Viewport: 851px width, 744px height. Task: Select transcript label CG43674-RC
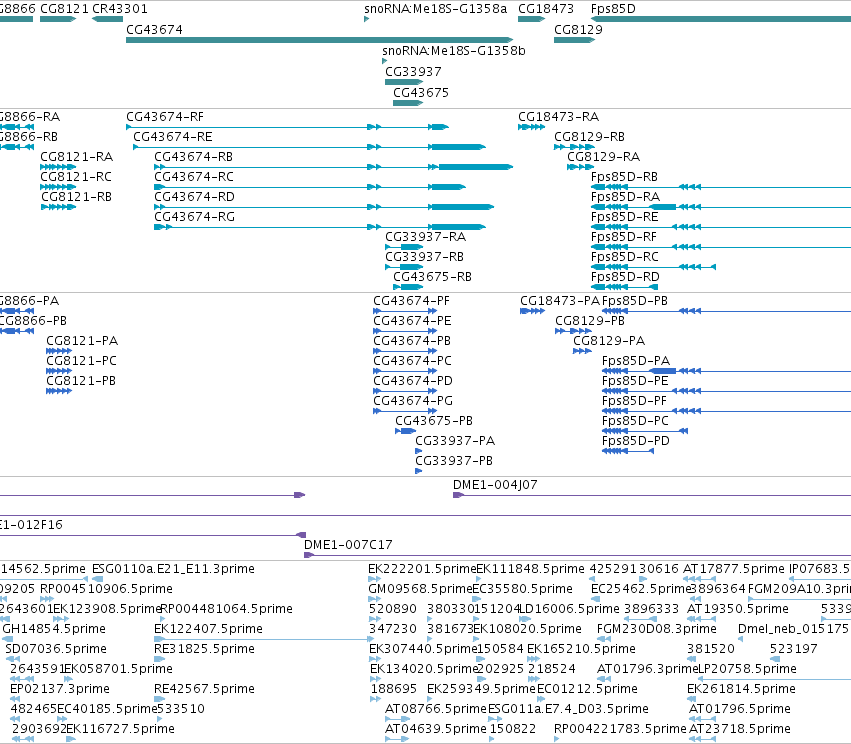[x=194, y=177]
